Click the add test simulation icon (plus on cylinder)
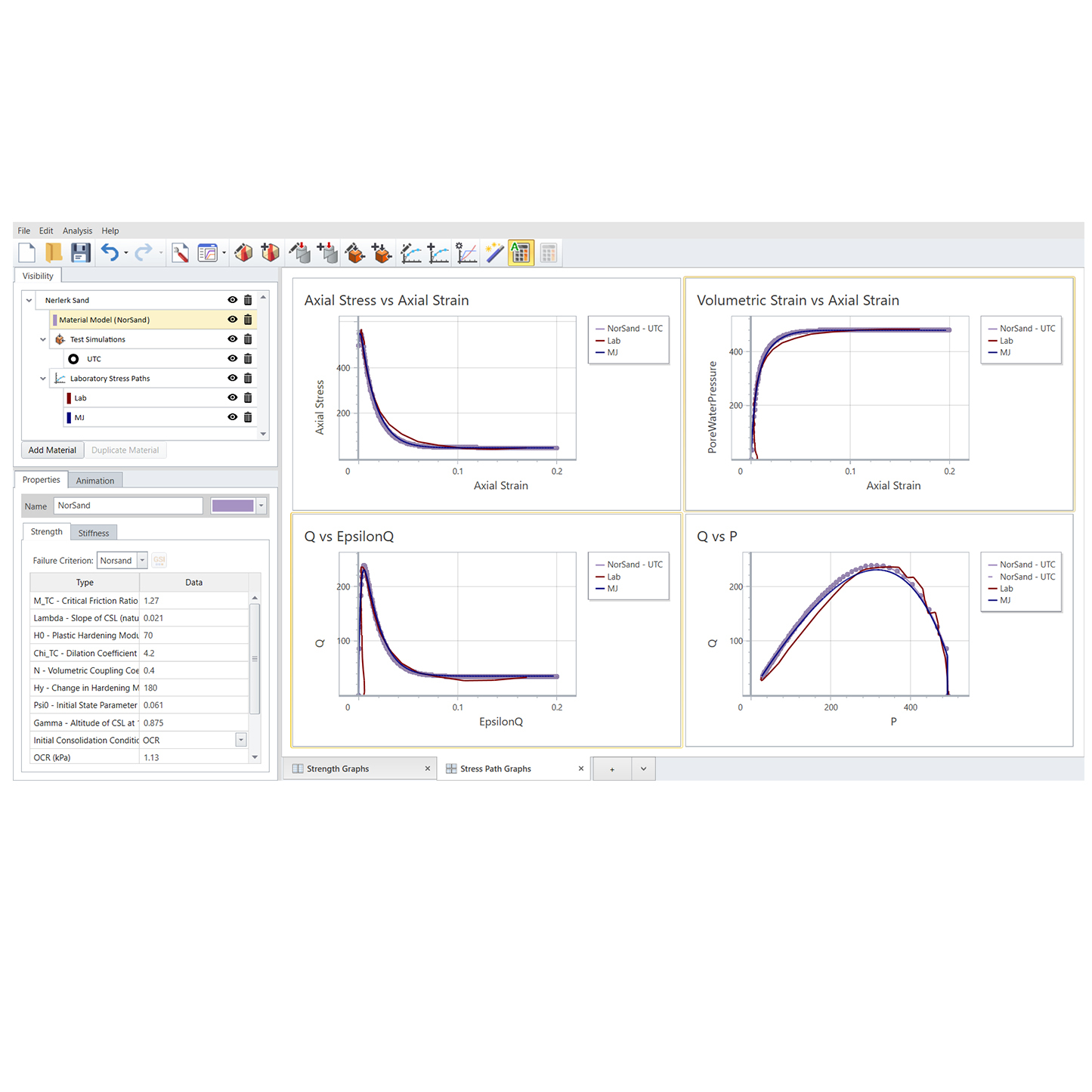1092x1092 pixels. (x=327, y=253)
